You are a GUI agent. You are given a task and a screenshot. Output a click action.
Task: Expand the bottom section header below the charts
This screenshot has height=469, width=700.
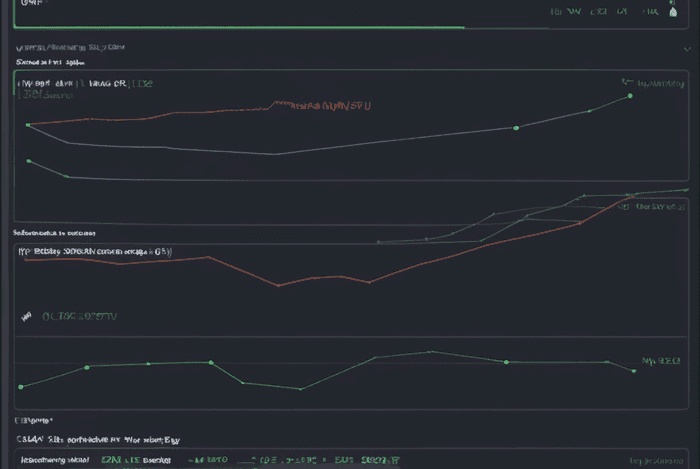[x=34, y=421]
